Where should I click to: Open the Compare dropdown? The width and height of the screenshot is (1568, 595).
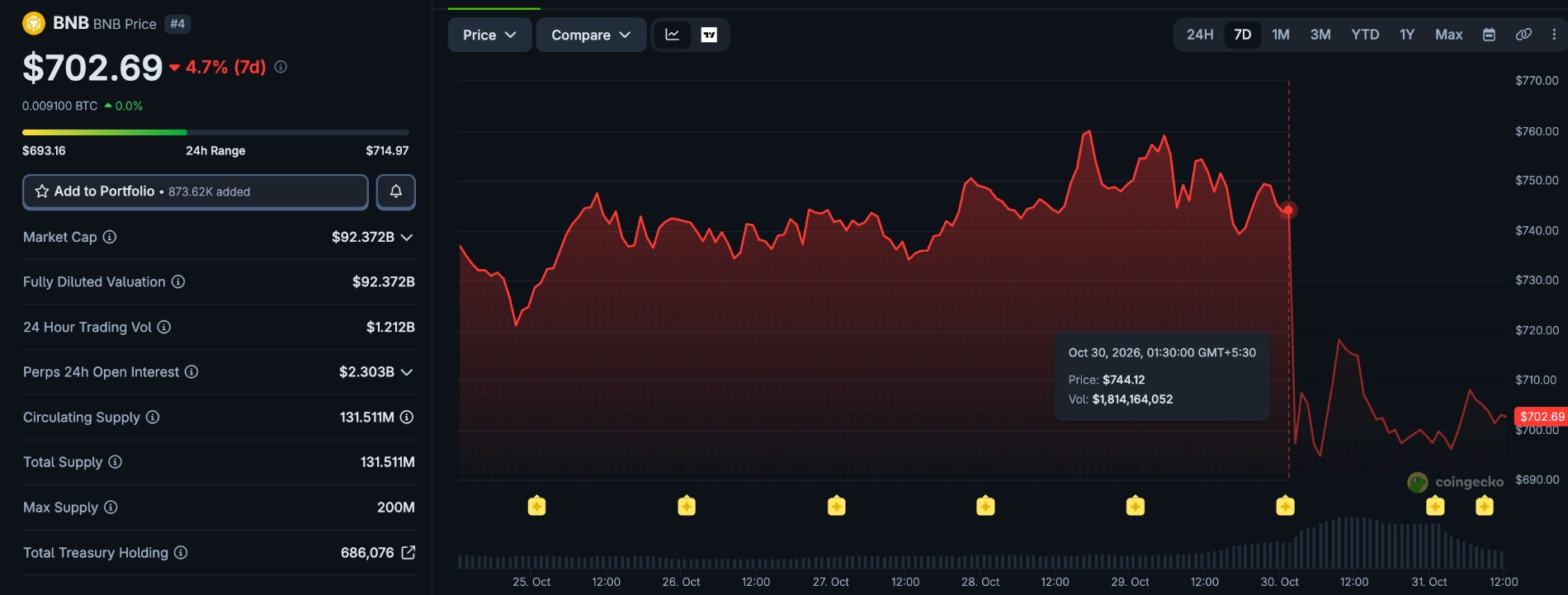[591, 35]
